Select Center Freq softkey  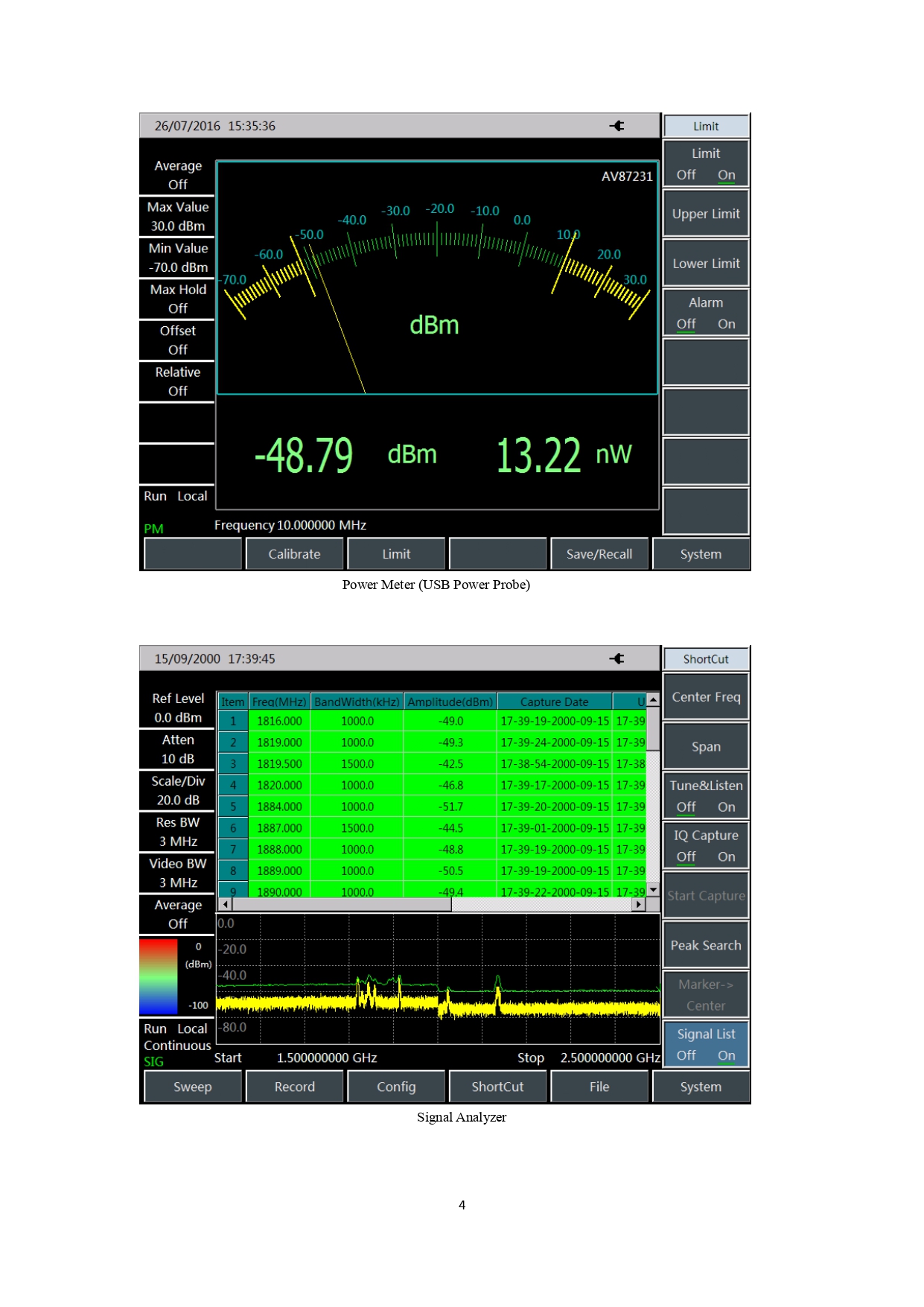pyautogui.click(x=706, y=697)
